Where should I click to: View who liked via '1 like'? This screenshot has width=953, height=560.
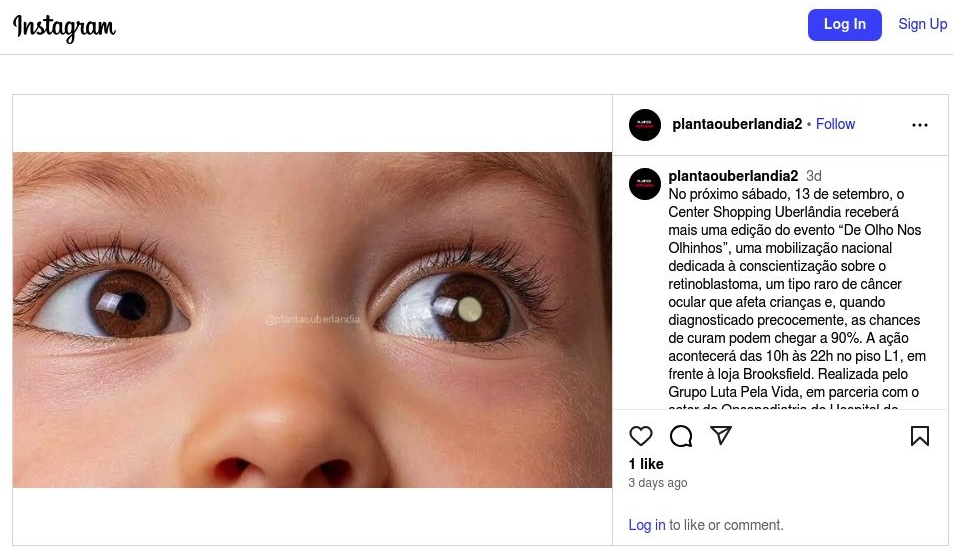click(x=646, y=464)
